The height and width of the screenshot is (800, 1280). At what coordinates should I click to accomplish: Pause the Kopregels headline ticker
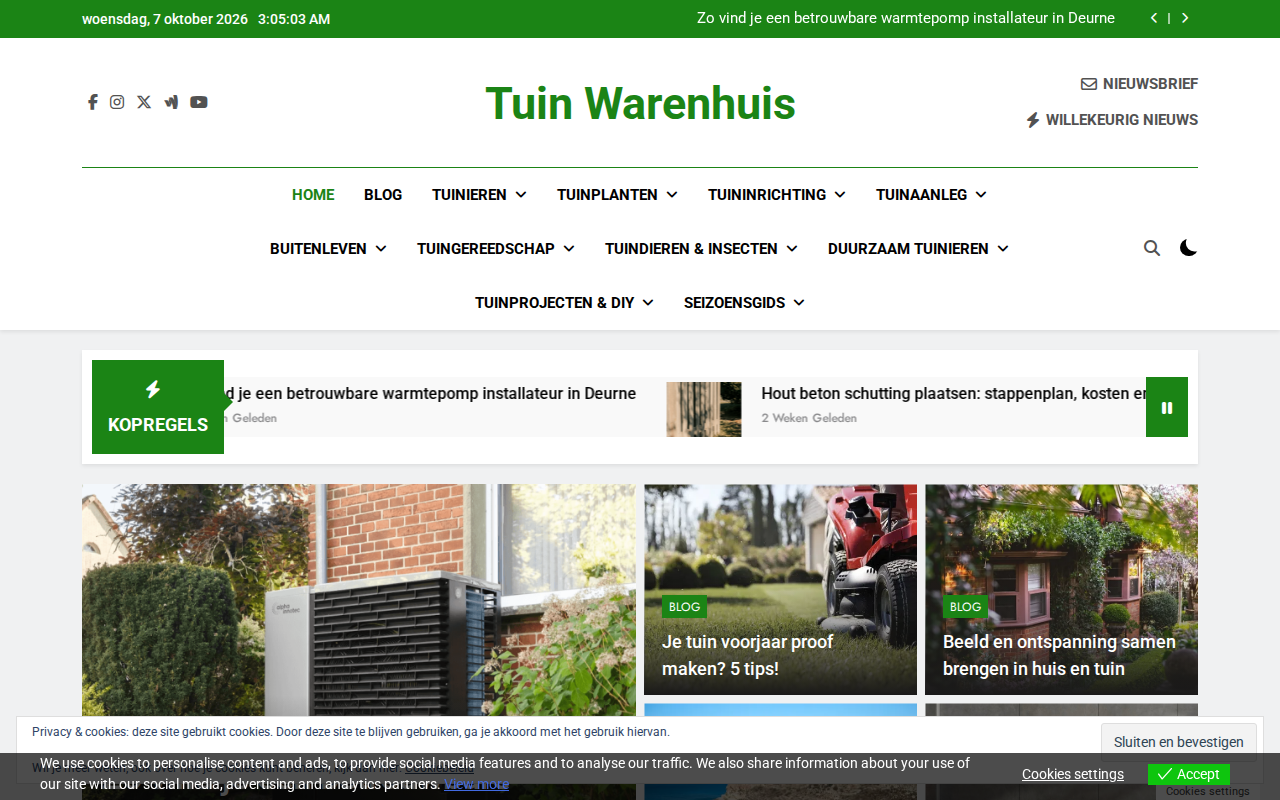1167,407
